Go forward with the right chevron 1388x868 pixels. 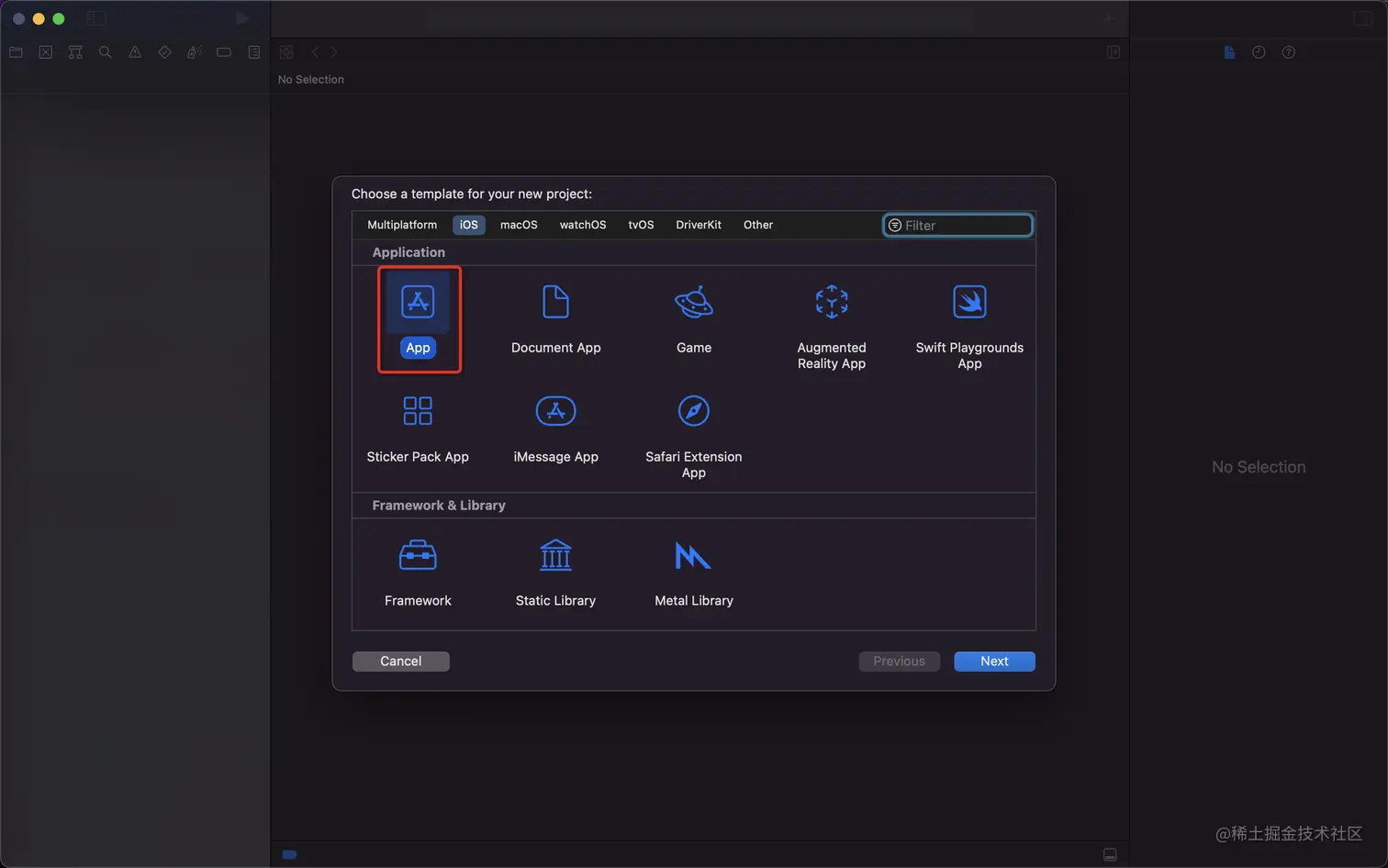pyautogui.click(x=334, y=52)
